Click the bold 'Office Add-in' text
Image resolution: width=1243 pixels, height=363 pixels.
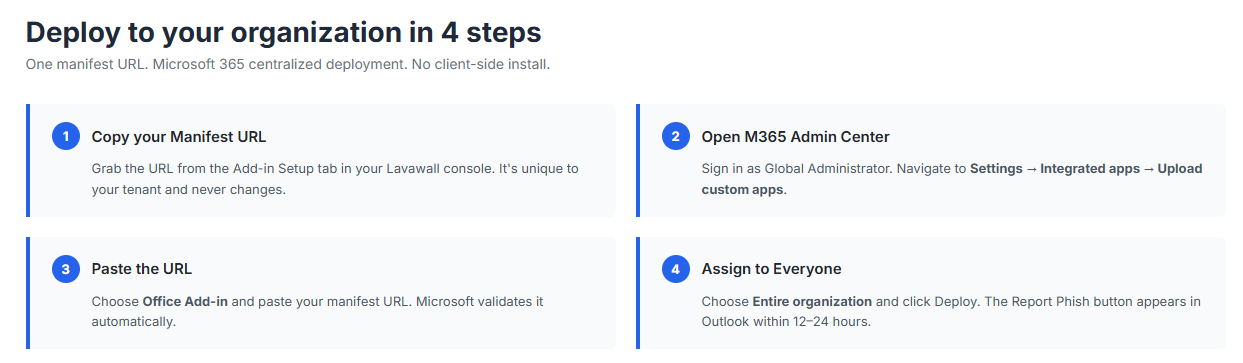184,301
